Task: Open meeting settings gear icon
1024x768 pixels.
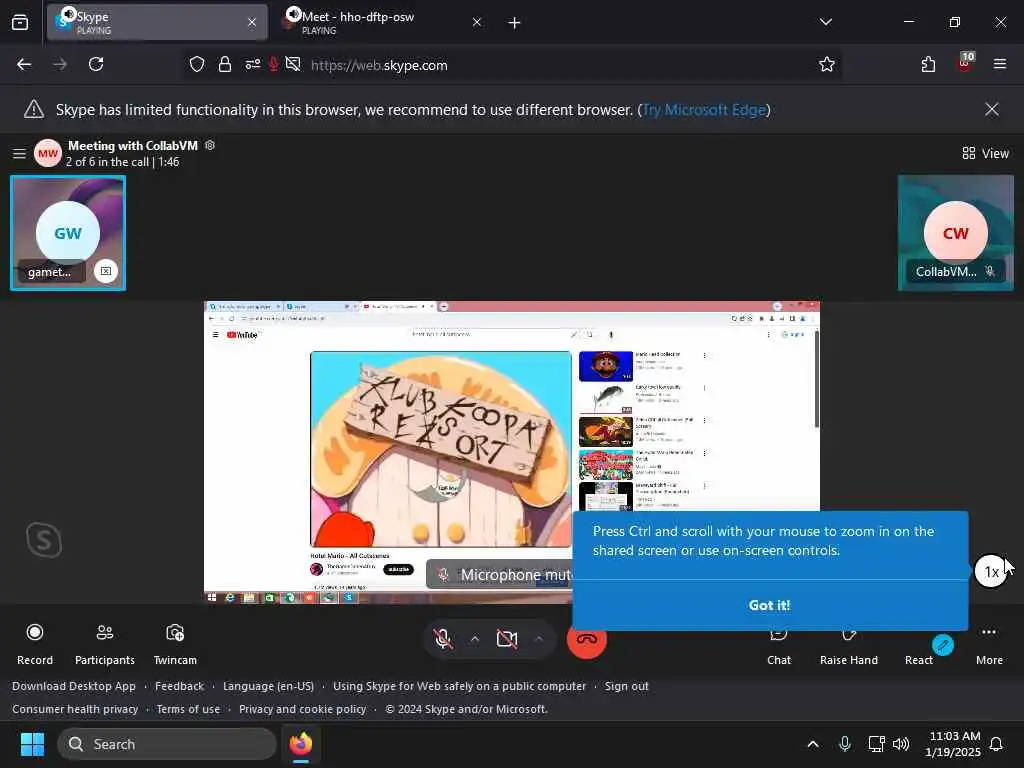Action: click(x=210, y=146)
